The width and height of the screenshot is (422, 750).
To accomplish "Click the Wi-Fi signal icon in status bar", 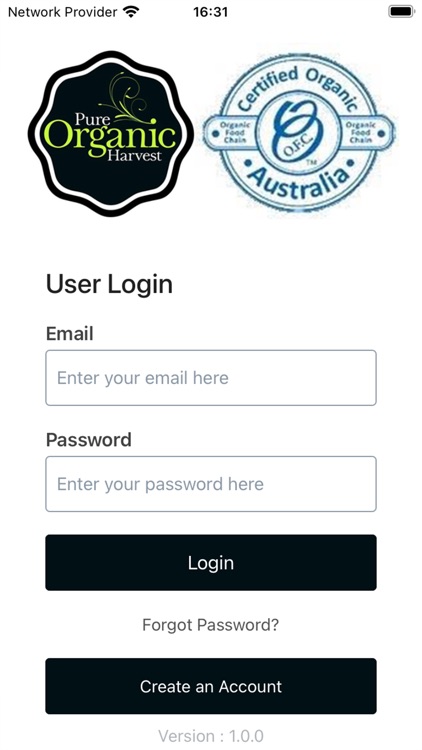I will coord(130,11).
